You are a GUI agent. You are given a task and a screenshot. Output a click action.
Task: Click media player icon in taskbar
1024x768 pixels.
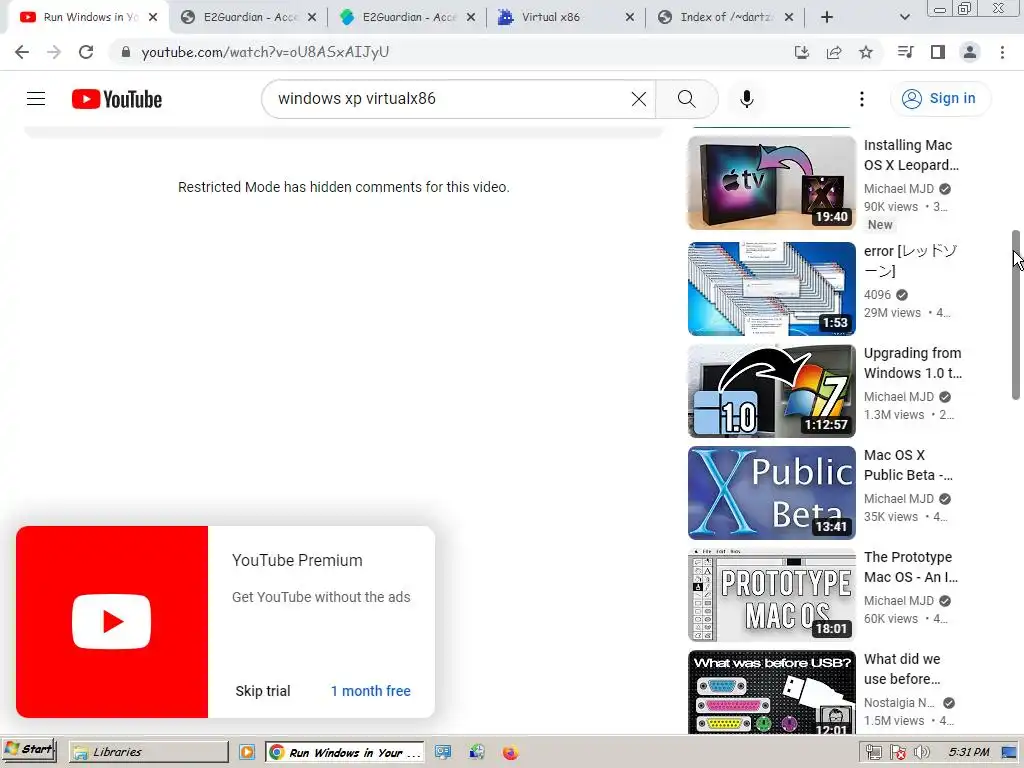tap(247, 752)
